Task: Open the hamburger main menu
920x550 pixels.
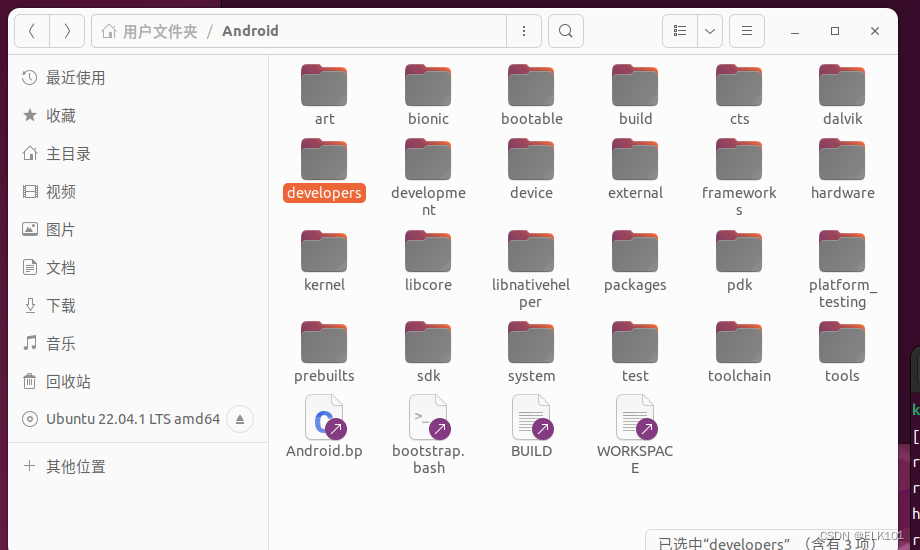Action: click(747, 31)
